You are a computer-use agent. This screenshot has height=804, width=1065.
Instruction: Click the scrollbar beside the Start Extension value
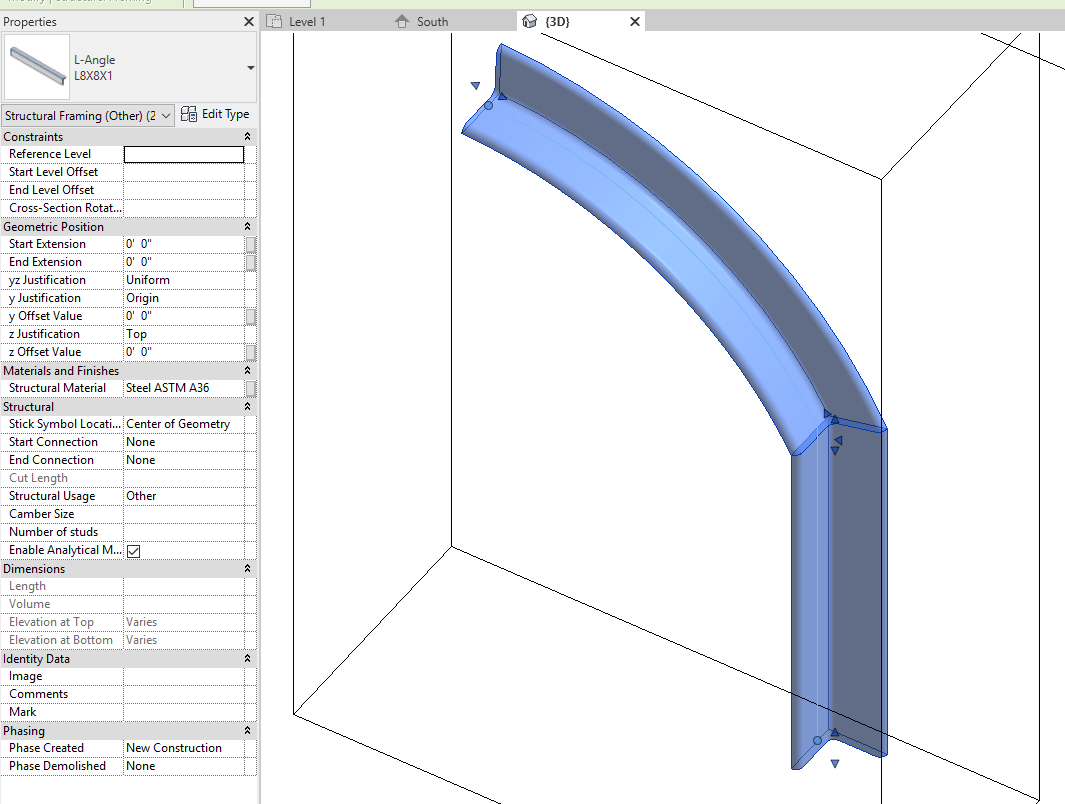(252, 243)
